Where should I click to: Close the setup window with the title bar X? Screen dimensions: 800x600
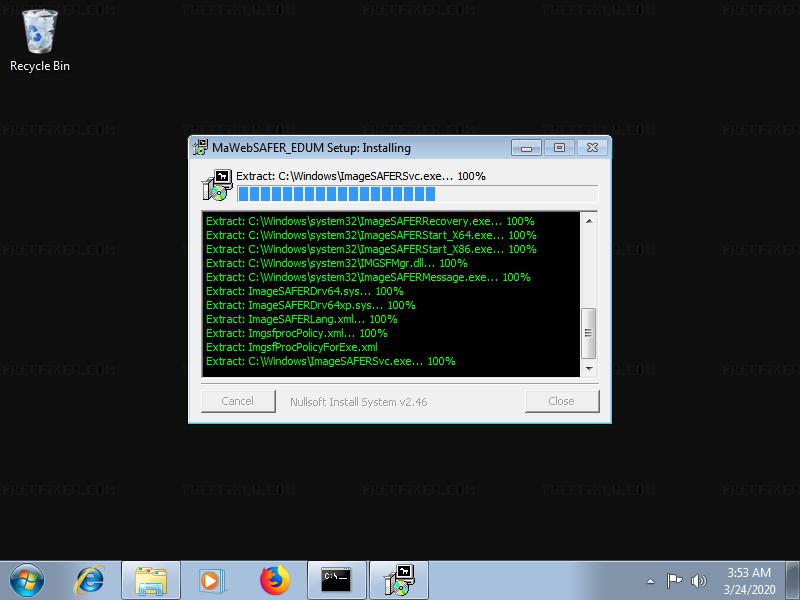click(x=592, y=148)
